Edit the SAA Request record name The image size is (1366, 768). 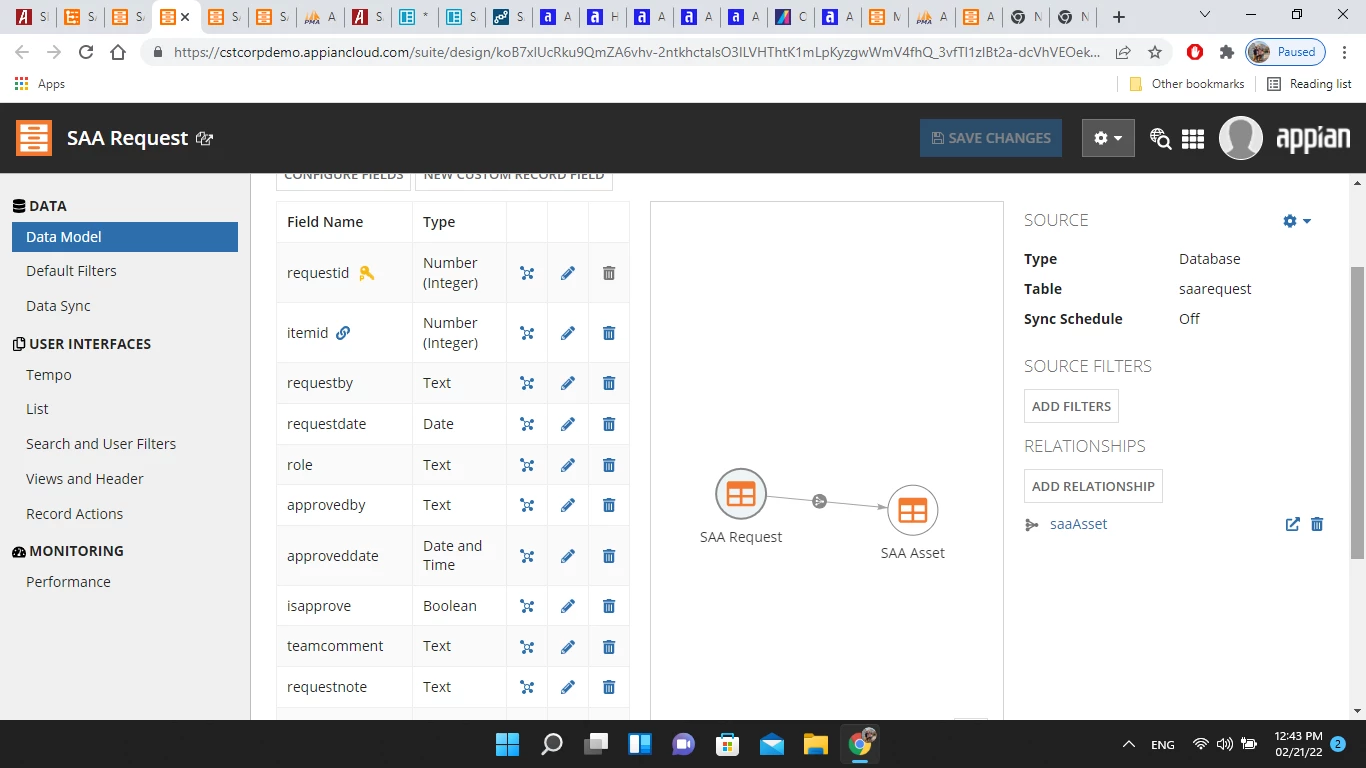pos(205,139)
